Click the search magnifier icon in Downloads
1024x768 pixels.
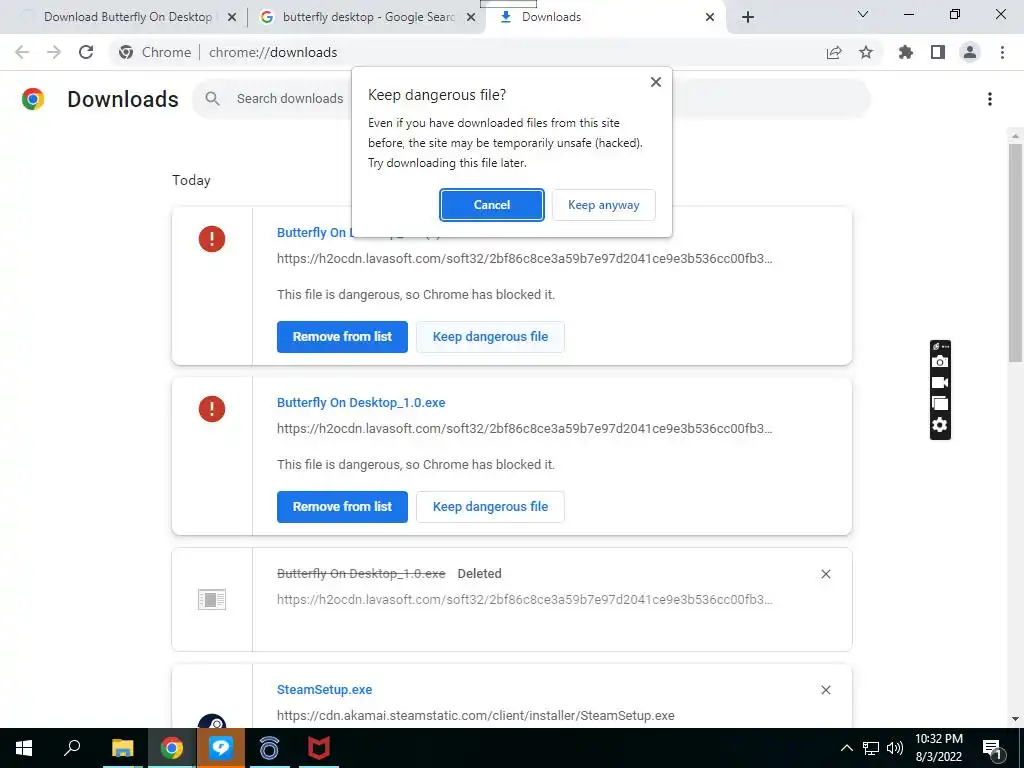pos(212,99)
